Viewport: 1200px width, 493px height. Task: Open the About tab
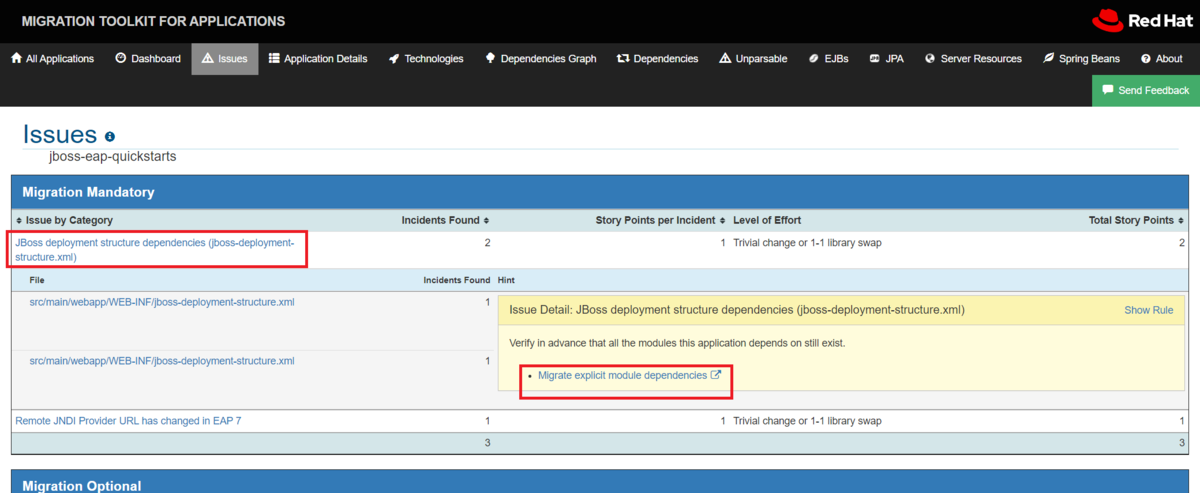click(1162, 59)
